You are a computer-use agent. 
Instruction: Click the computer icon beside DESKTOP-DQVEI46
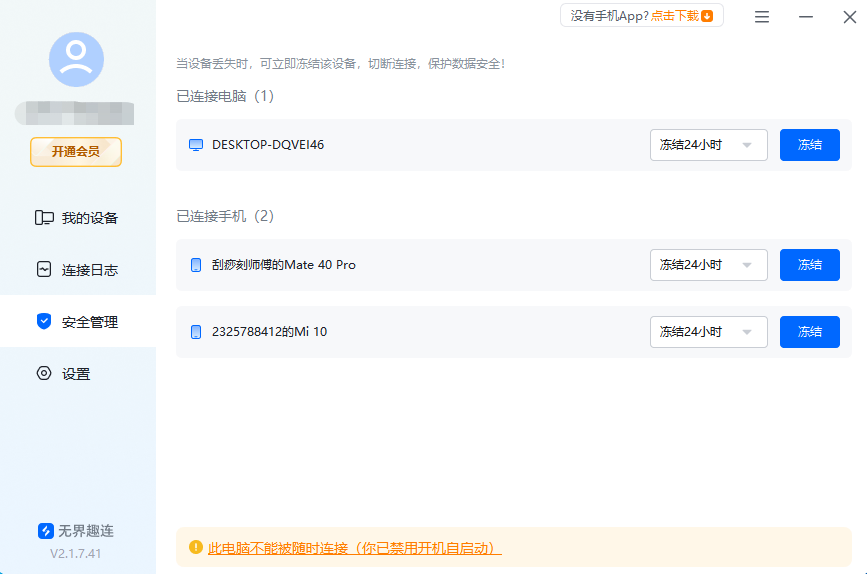196,145
